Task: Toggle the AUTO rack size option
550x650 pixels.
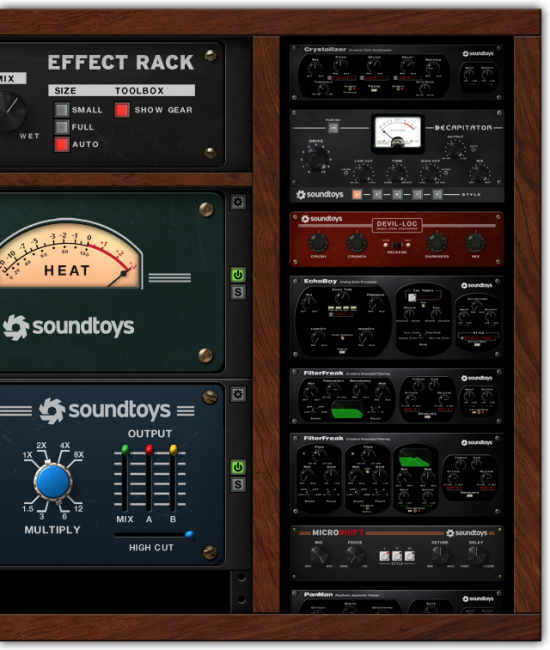Action: pos(62,144)
